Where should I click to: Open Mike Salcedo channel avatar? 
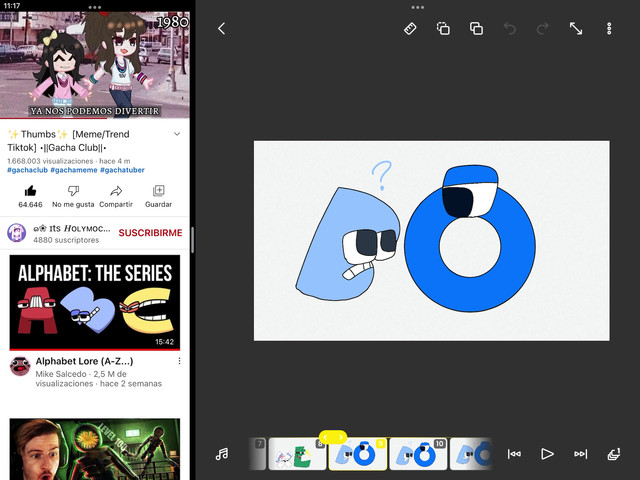pyautogui.click(x=20, y=366)
